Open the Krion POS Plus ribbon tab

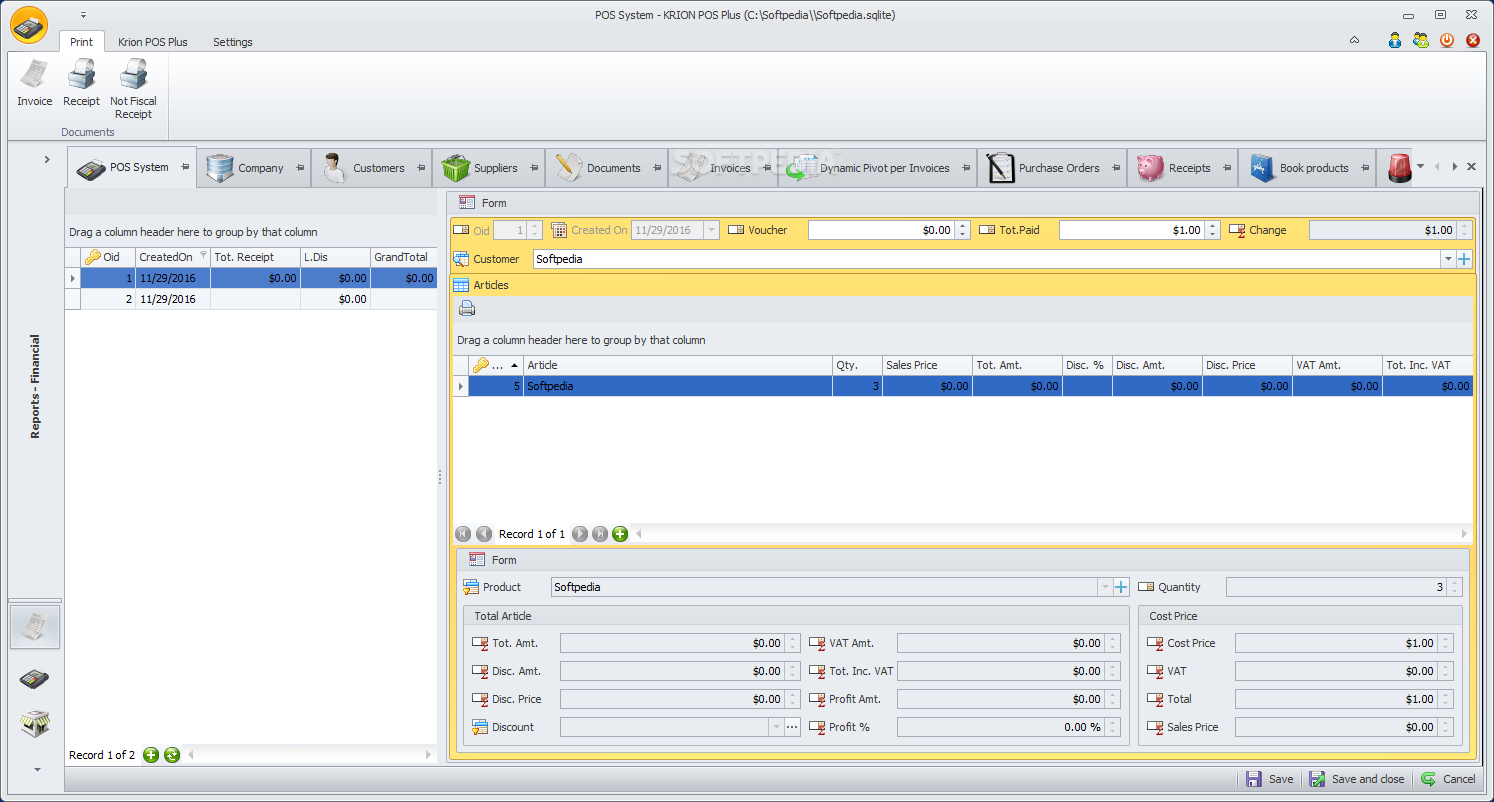tap(153, 42)
